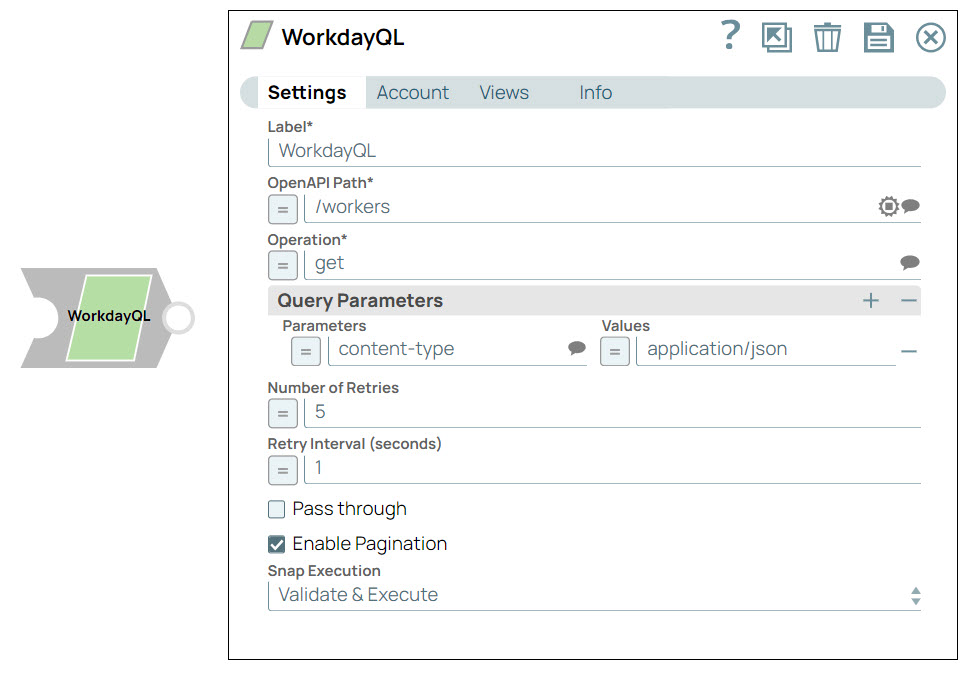Click the suggestion bubble for content-type parameter

coord(577,348)
